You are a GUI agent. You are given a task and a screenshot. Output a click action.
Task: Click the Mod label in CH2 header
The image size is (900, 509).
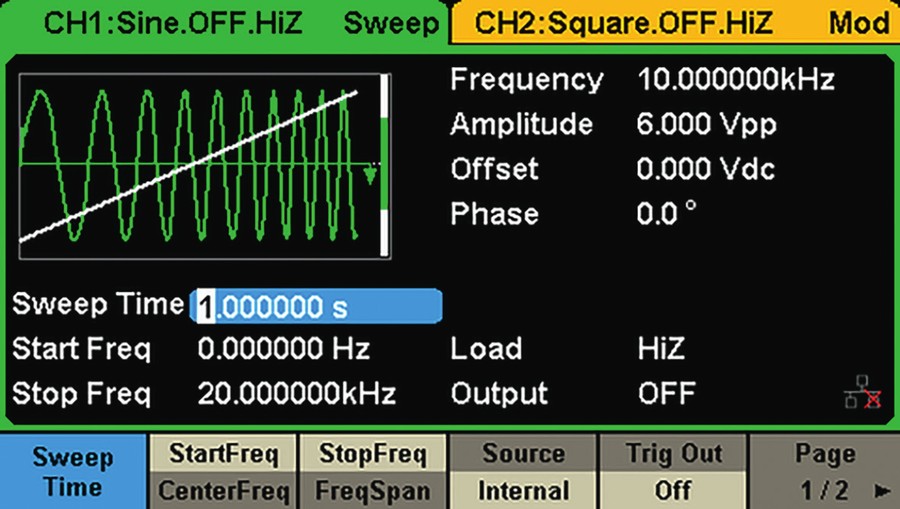(x=859, y=22)
